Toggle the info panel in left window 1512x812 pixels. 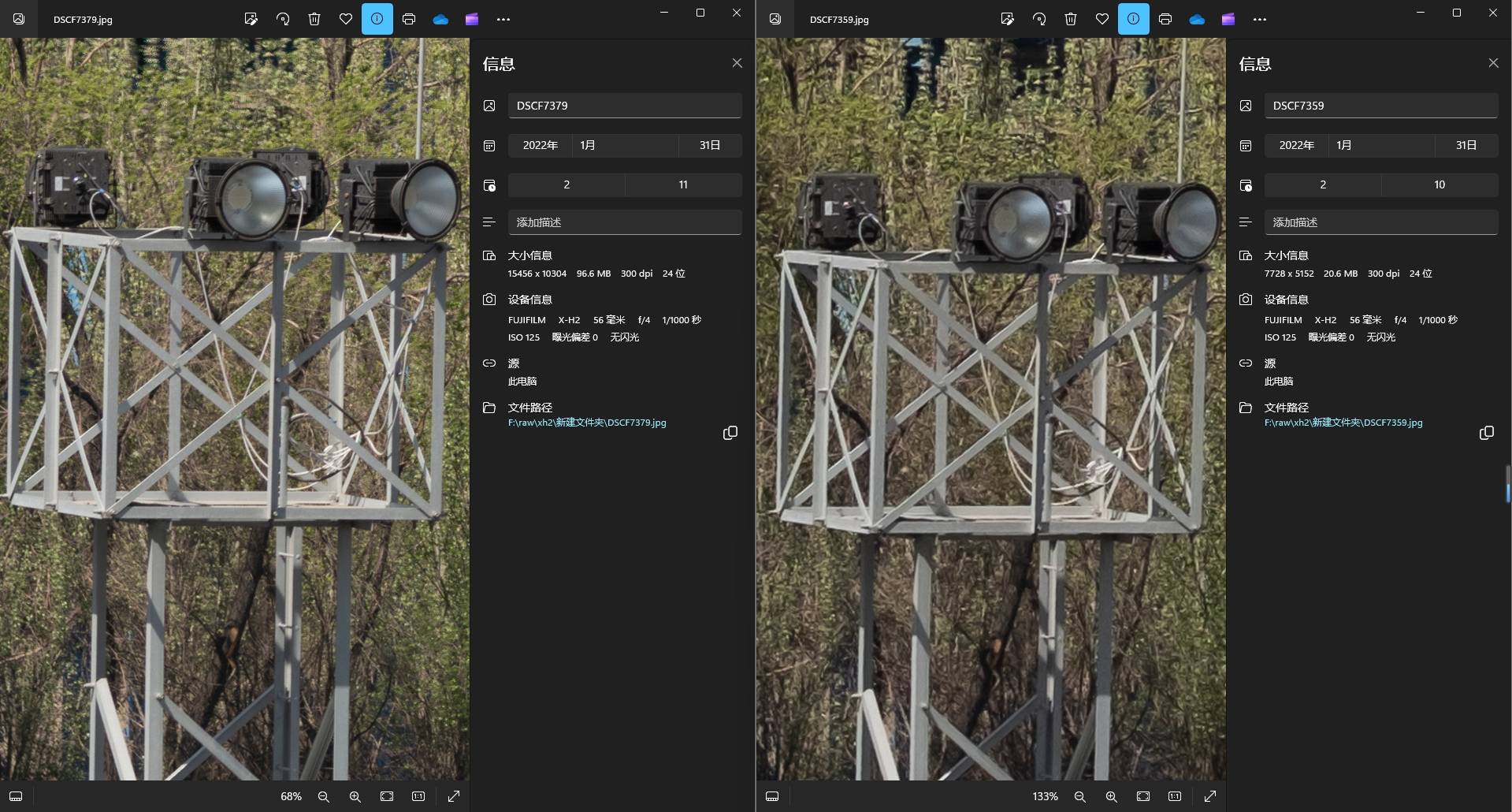coord(377,19)
